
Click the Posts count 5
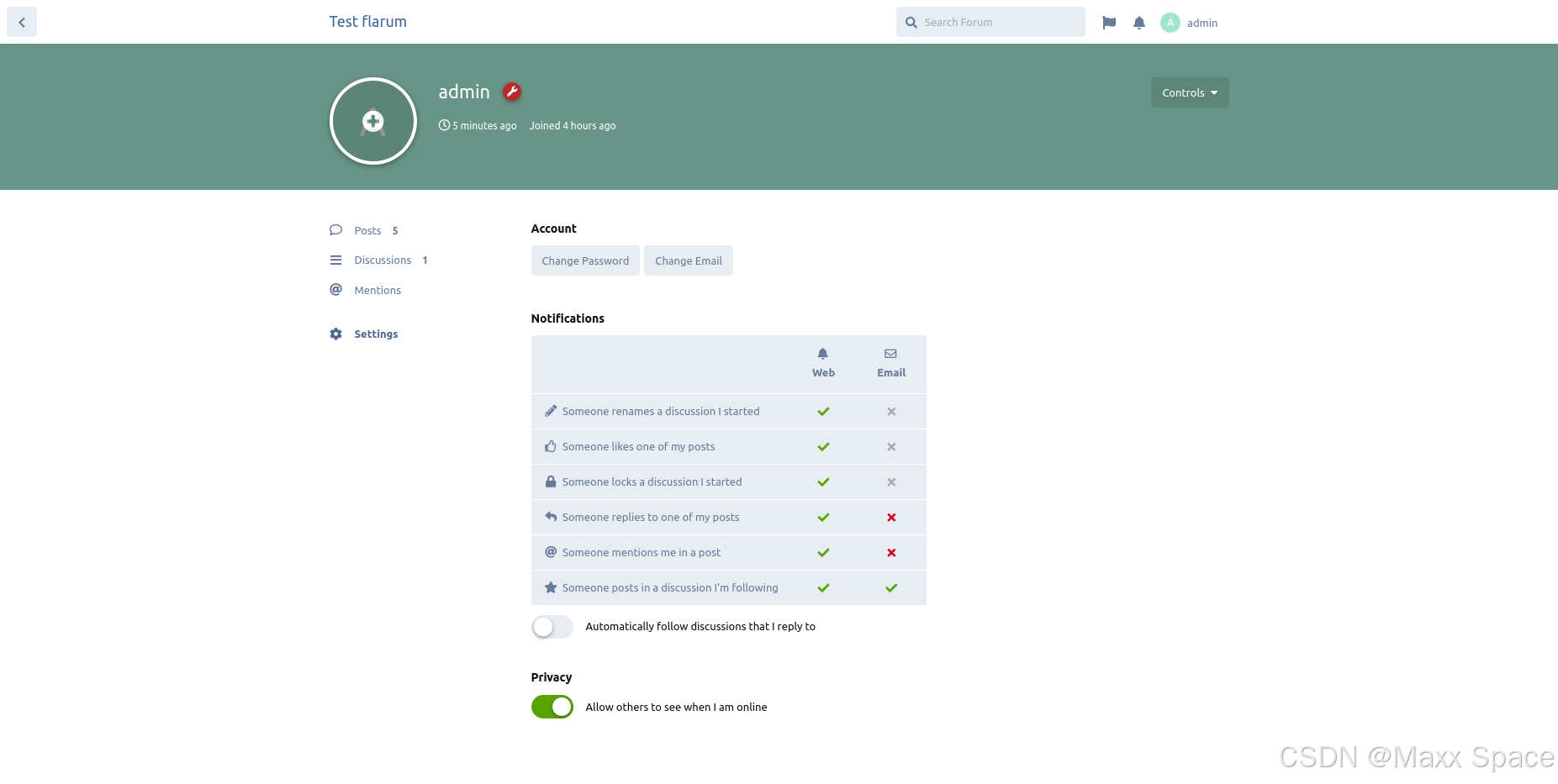coord(395,230)
